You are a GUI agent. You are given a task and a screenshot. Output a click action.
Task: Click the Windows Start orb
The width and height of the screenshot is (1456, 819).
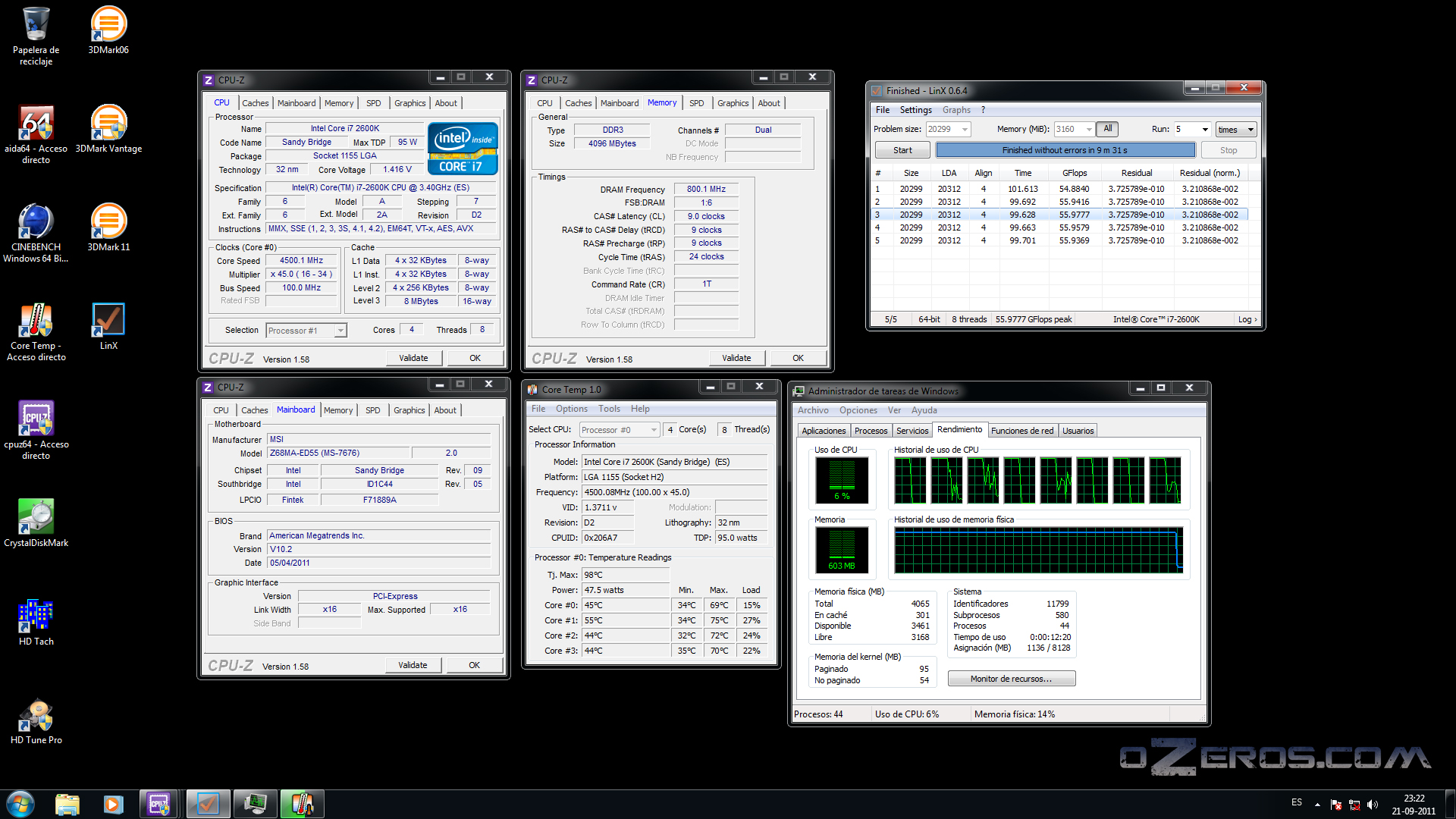(20, 804)
